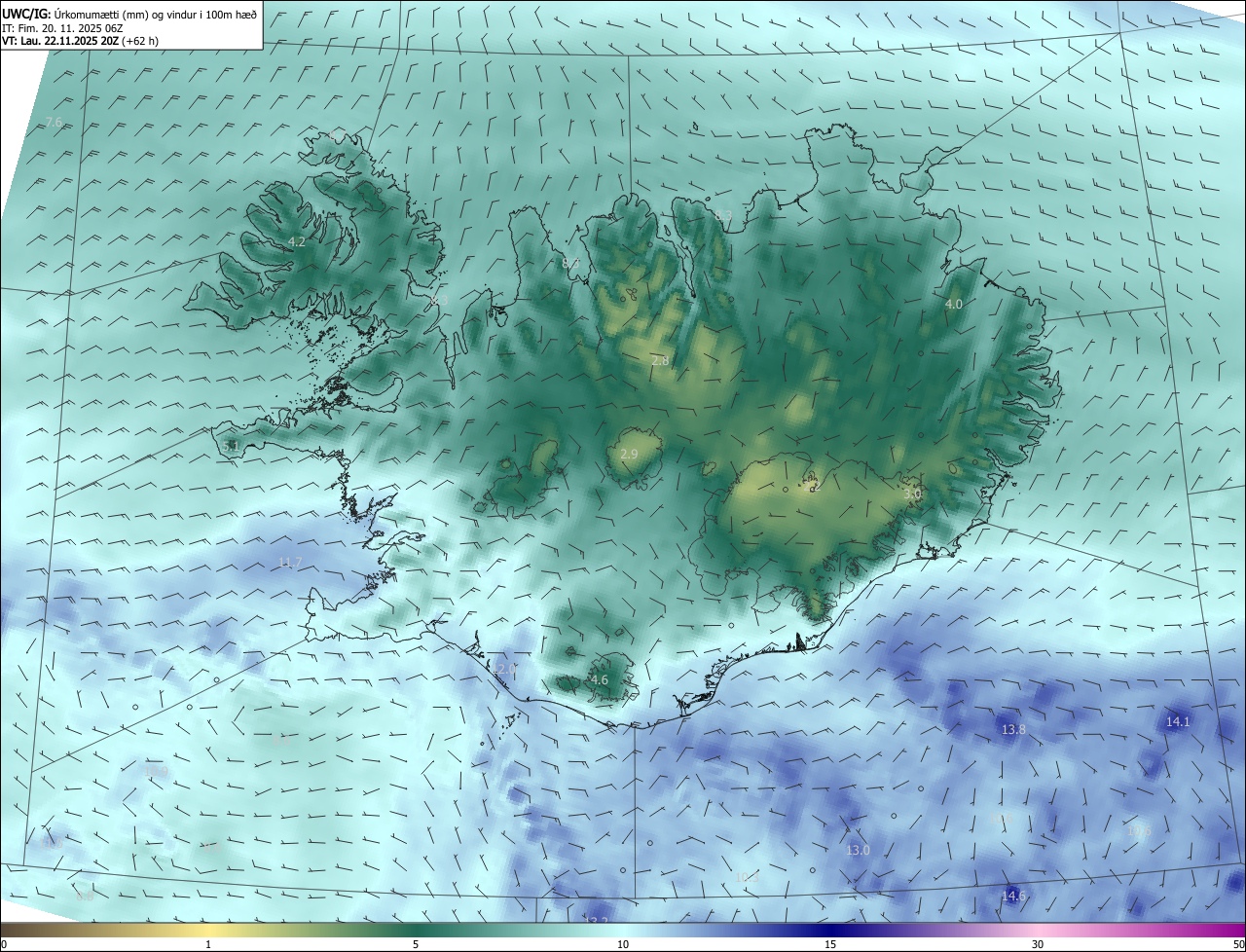1246x952 pixels.
Task: Click the color scale tick label 10
Action: pos(623,944)
